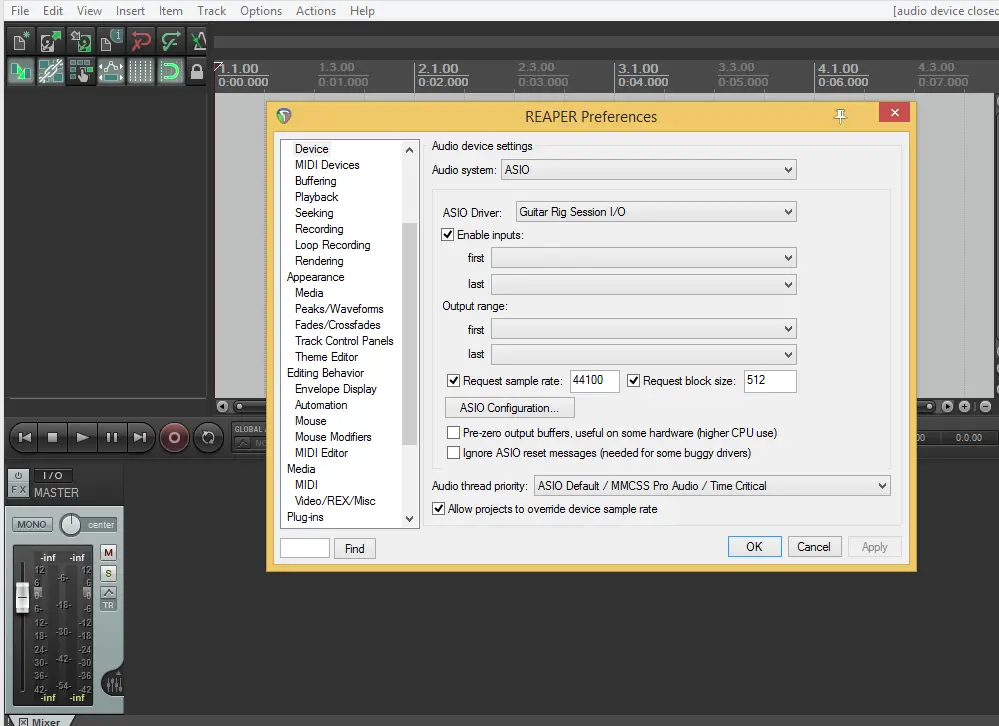999x726 pixels.
Task: Toggle master MONO button
Action: click(x=32, y=525)
